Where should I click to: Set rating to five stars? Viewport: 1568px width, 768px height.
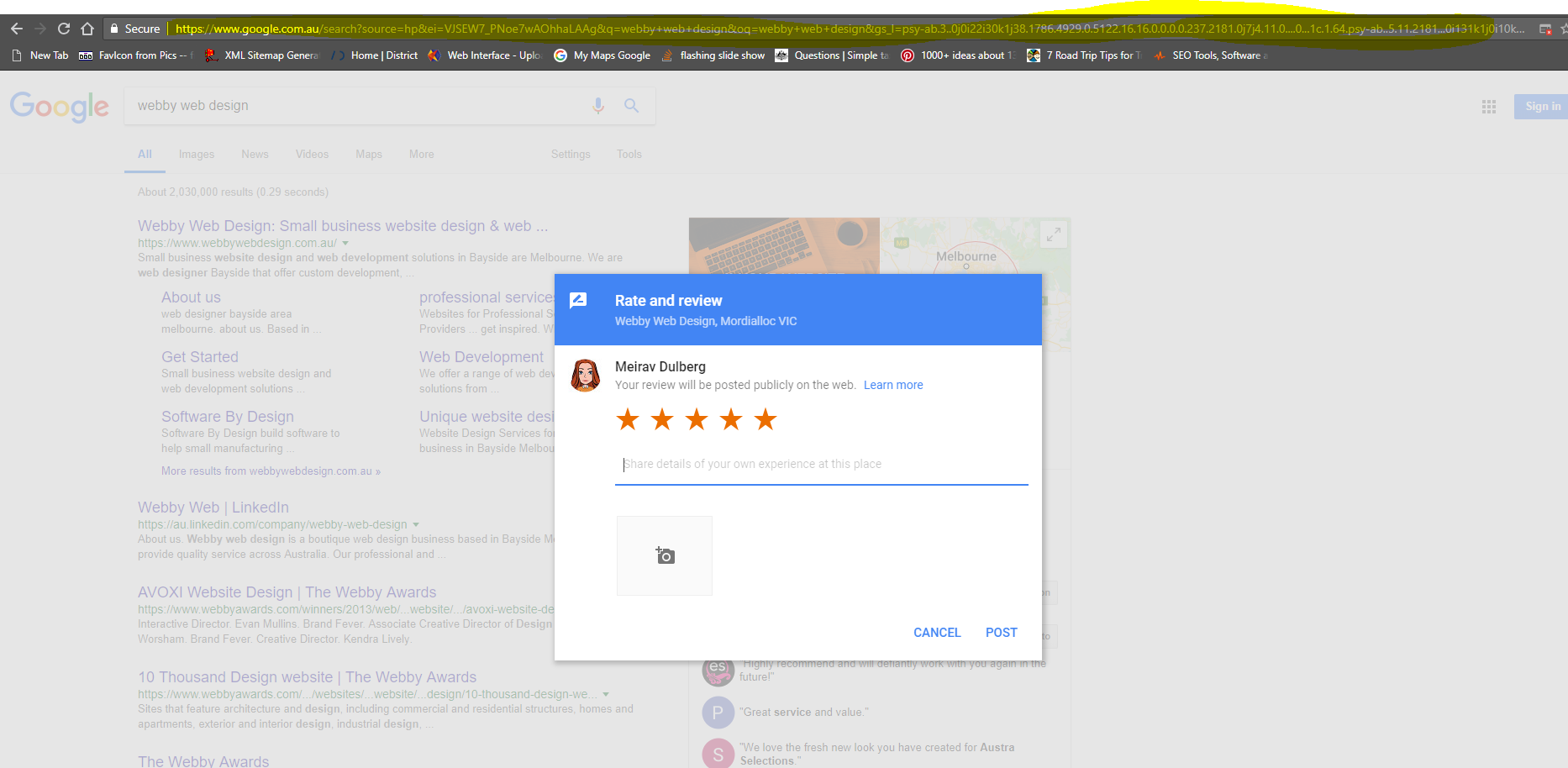pos(766,419)
